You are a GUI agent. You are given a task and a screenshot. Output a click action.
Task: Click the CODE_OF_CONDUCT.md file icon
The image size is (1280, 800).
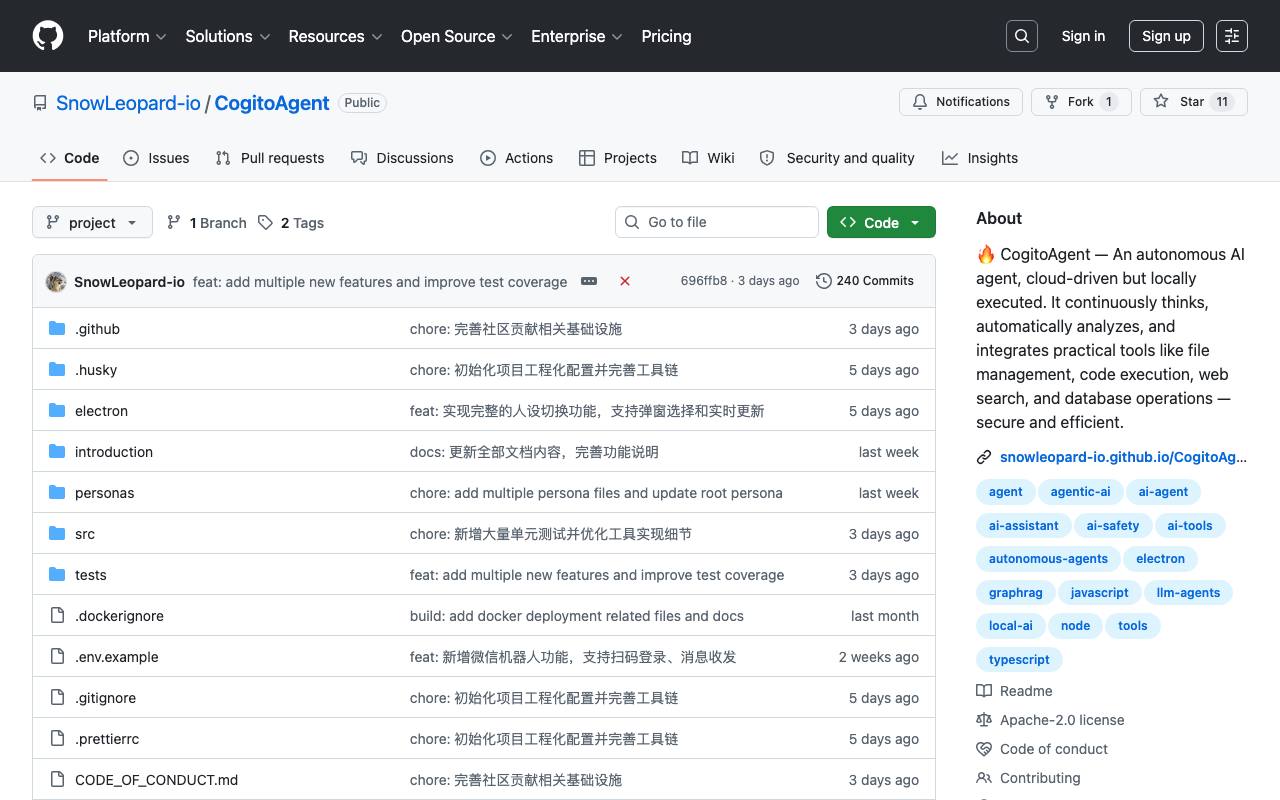[57, 780]
